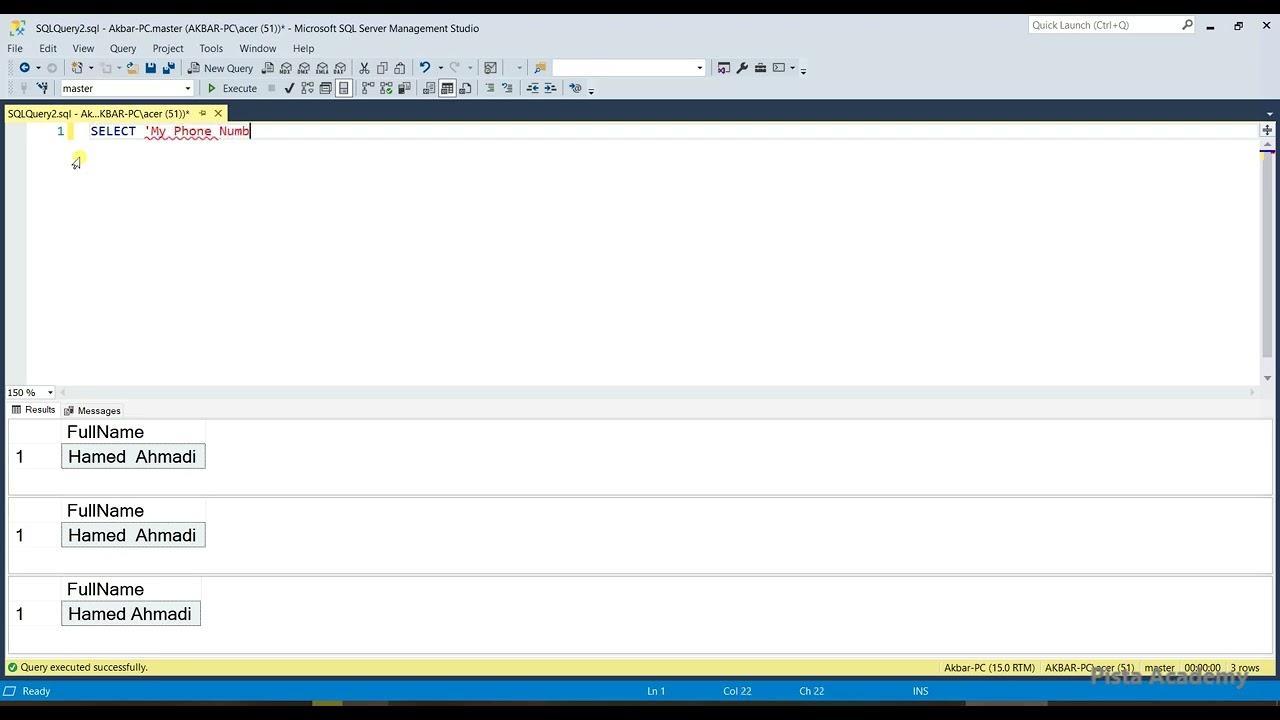This screenshot has width=1280, height=720.
Task: Undo last action with Undo arrow
Action: (x=425, y=68)
